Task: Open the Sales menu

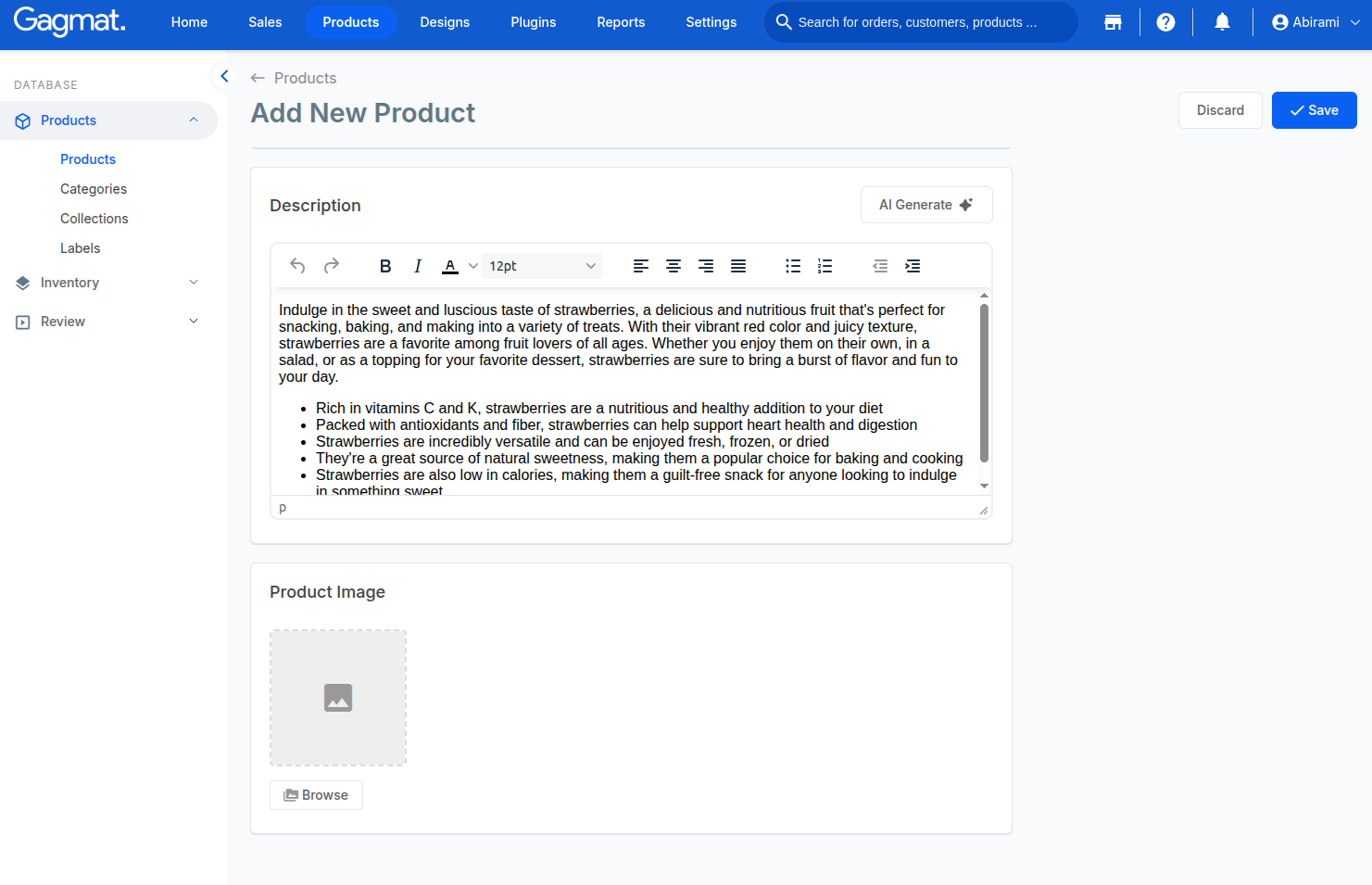Action: [x=265, y=22]
